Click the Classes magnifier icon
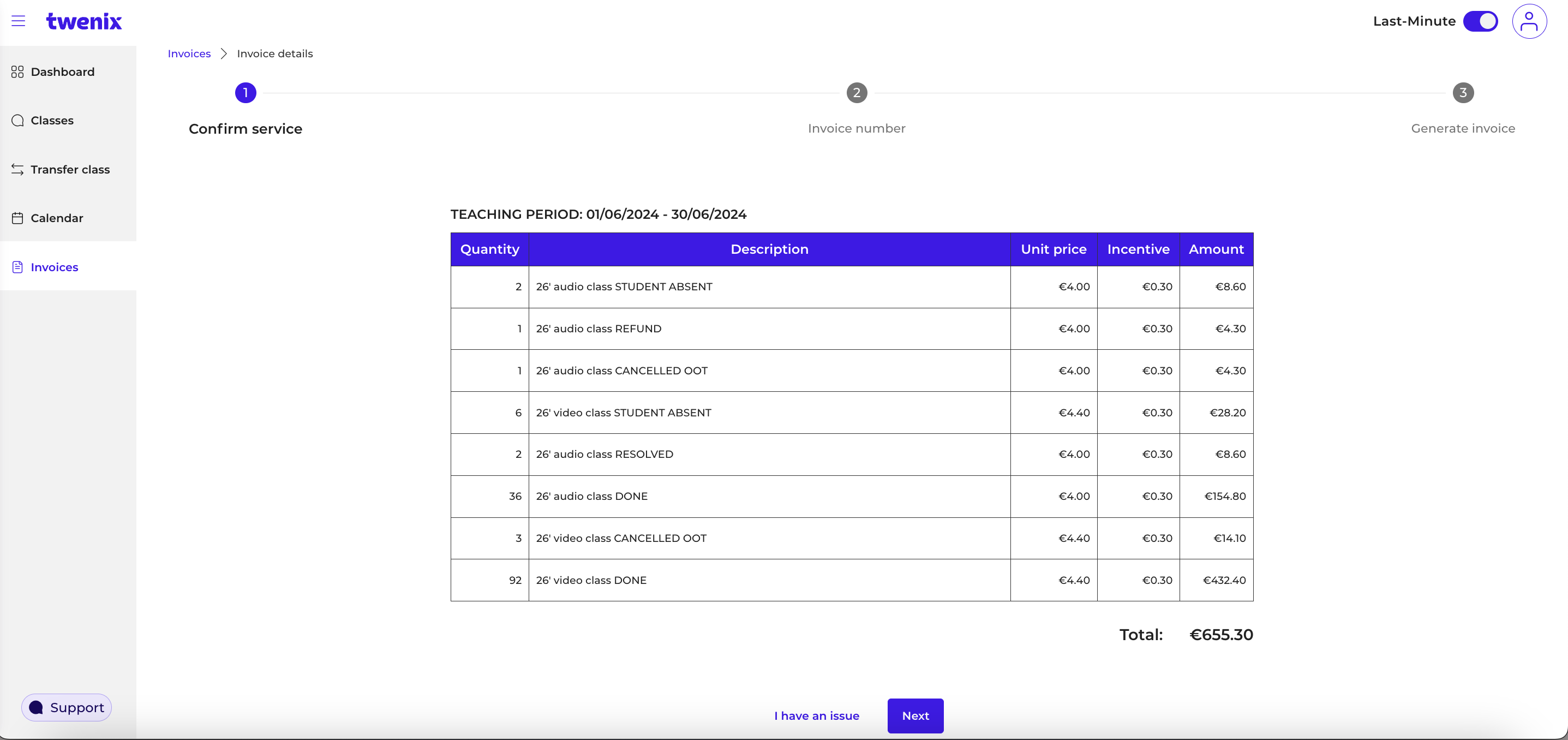Image resolution: width=1568 pixels, height=740 pixels. point(17,120)
